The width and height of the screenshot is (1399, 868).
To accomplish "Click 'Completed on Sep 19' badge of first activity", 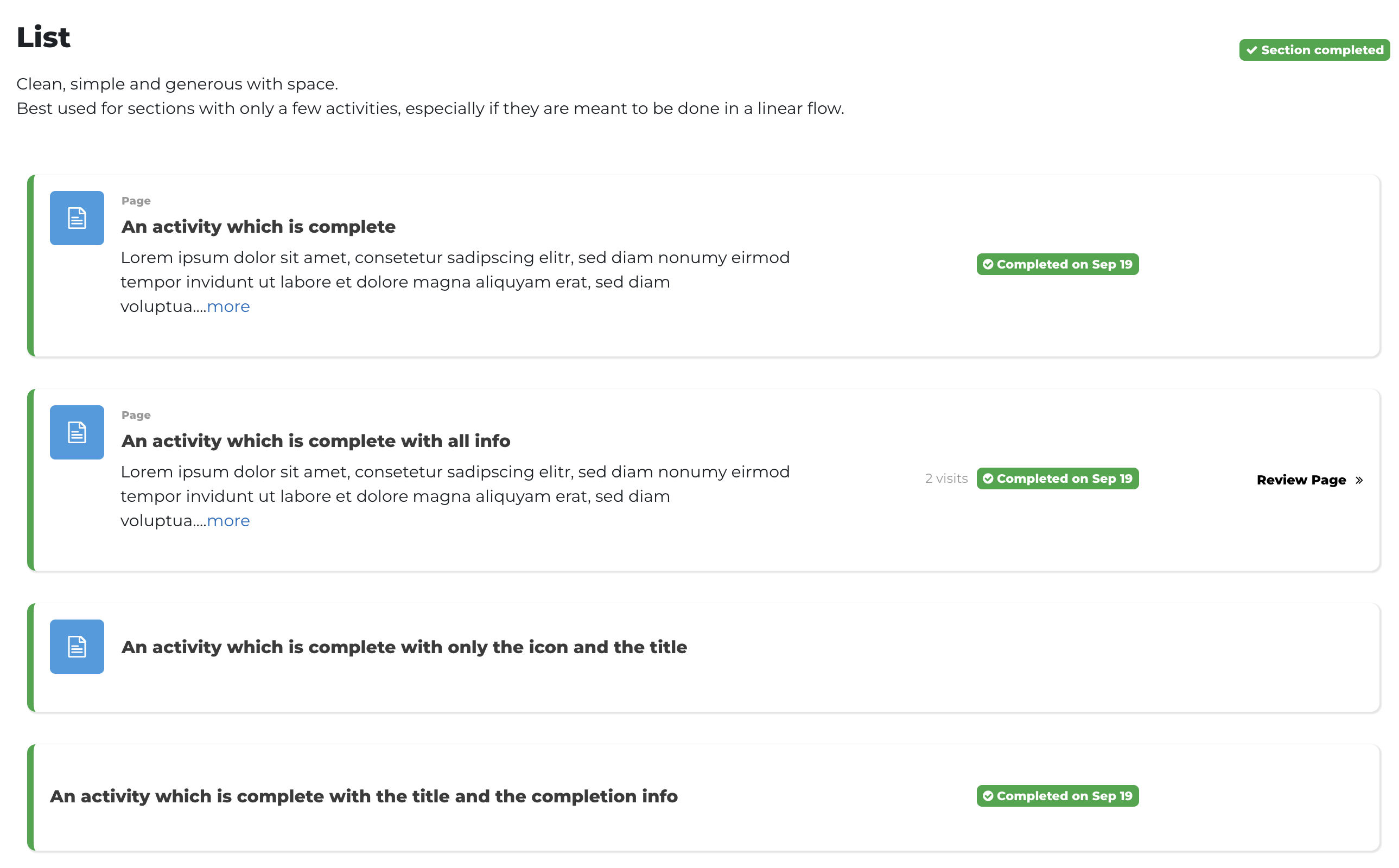I will [x=1058, y=264].
